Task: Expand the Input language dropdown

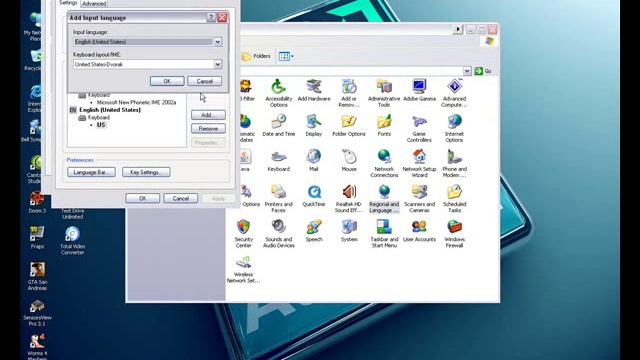Action: 218,42
